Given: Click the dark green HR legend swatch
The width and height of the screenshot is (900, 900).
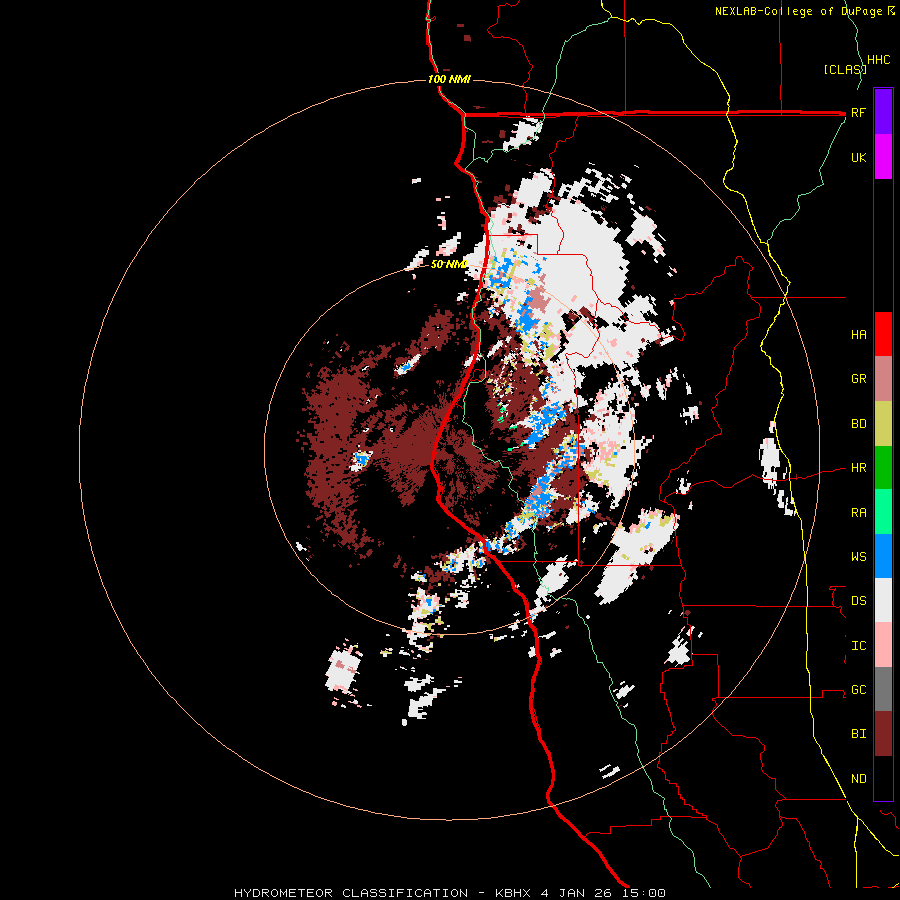Looking at the screenshot, I should coord(883,468).
